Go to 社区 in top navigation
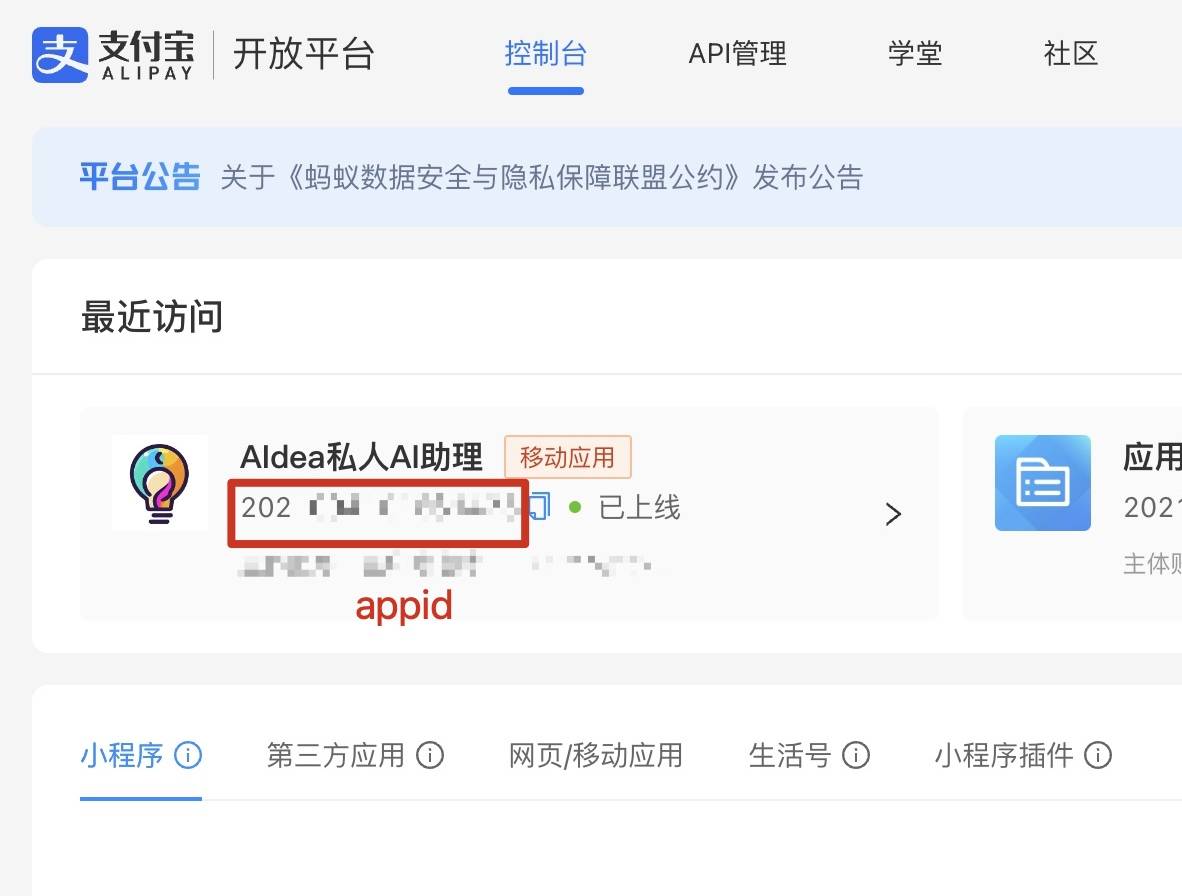The width and height of the screenshot is (1182, 896). point(1070,54)
